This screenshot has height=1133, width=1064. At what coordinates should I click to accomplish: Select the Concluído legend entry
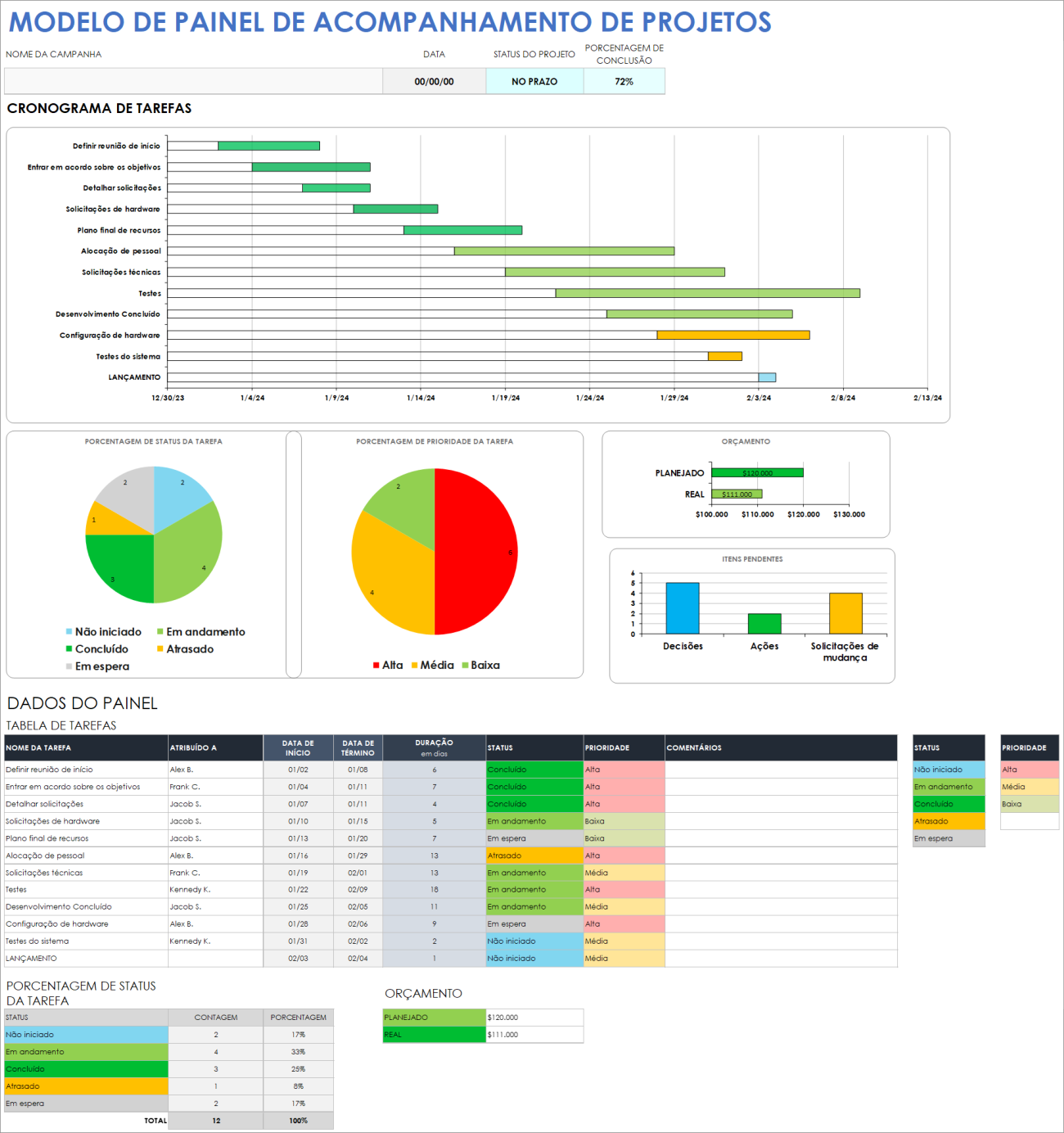pyautogui.click(x=101, y=648)
